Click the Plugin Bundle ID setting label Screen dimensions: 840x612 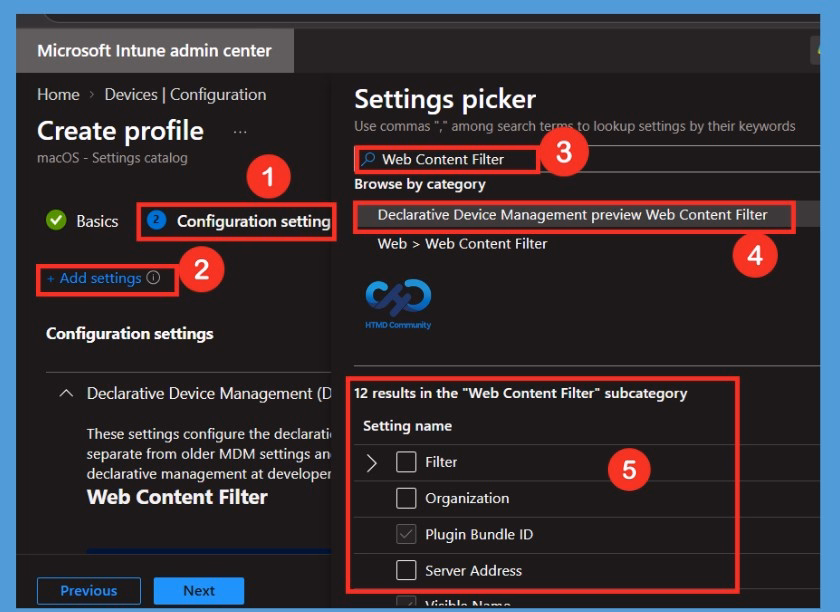[x=479, y=535]
